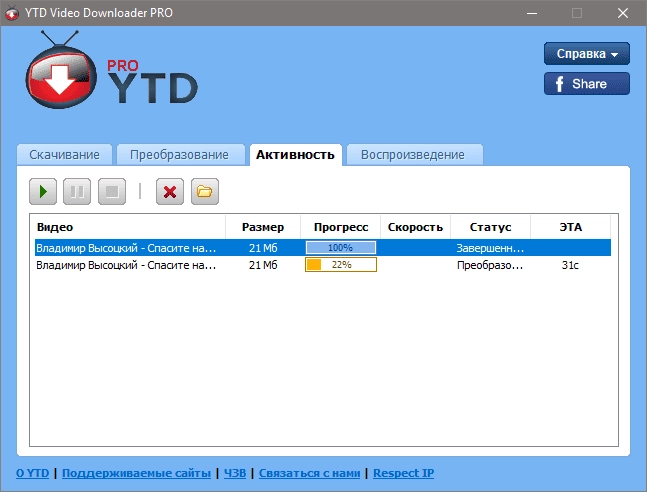Click the green play/resume button
The width and height of the screenshot is (647, 492).
pyautogui.click(x=43, y=192)
